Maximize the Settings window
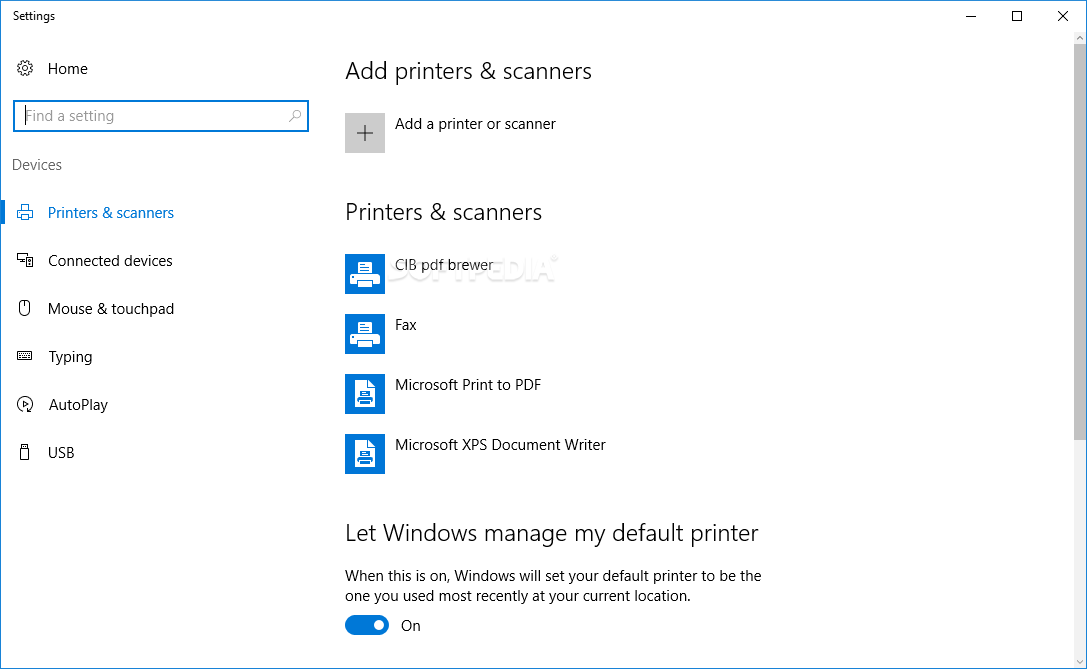This screenshot has width=1087, height=669. point(1017,16)
